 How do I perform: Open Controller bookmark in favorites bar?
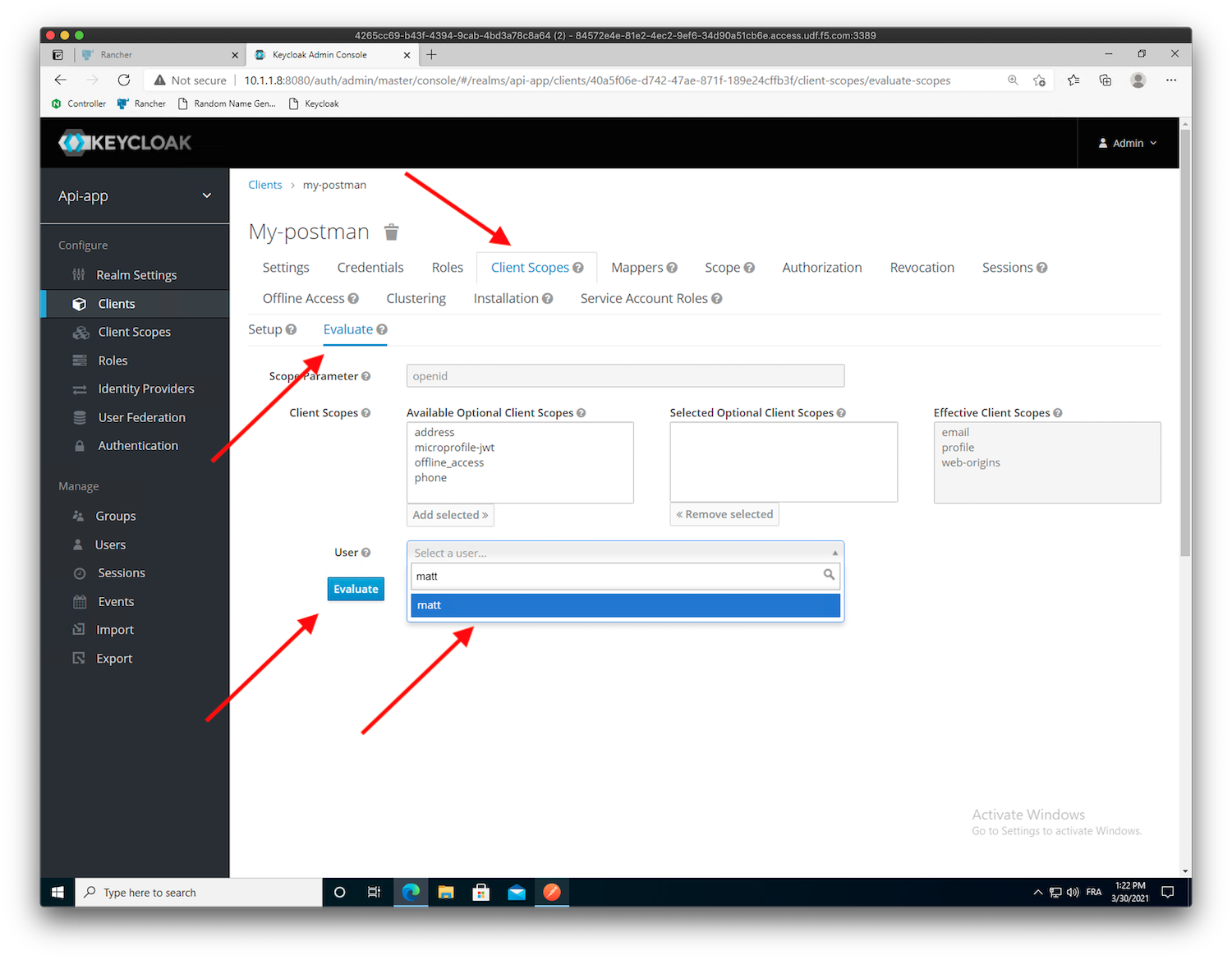click(79, 103)
